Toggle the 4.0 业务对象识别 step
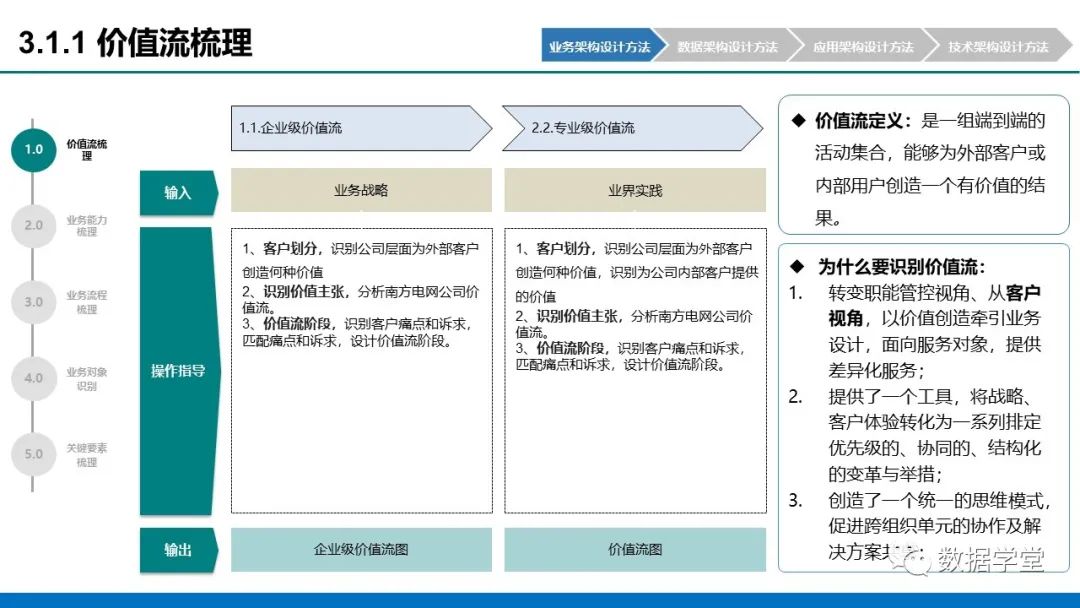The height and width of the screenshot is (608, 1080). 34,378
